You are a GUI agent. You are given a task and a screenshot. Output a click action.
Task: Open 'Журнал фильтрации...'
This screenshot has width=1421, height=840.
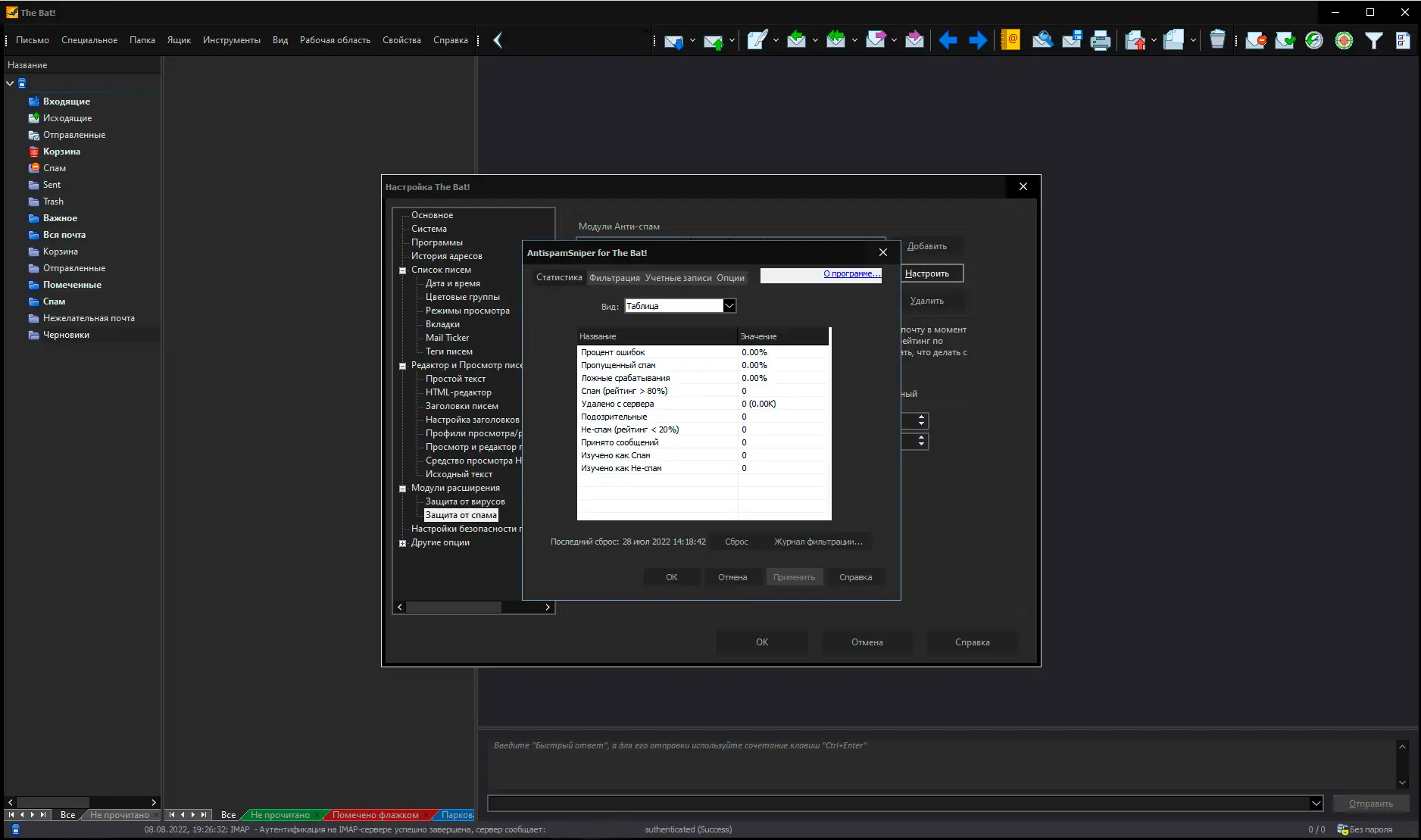click(x=818, y=542)
